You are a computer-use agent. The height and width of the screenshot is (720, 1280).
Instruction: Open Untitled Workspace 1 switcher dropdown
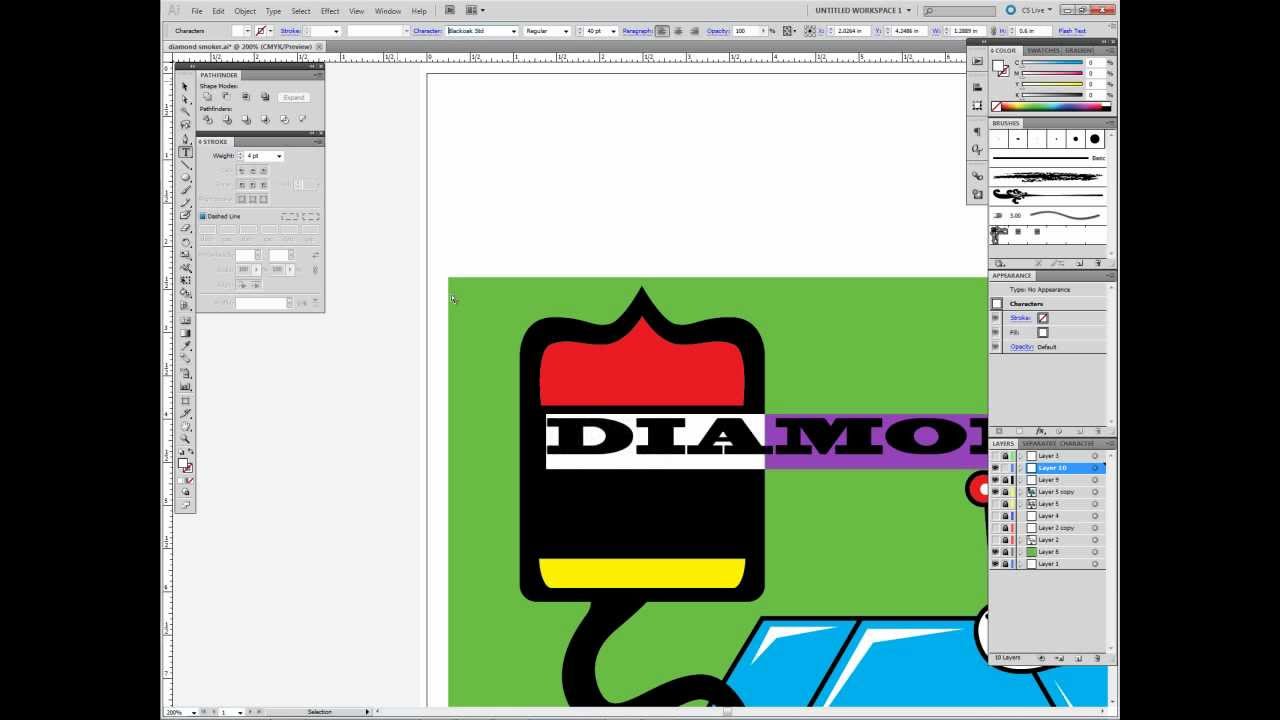click(x=863, y=10)
